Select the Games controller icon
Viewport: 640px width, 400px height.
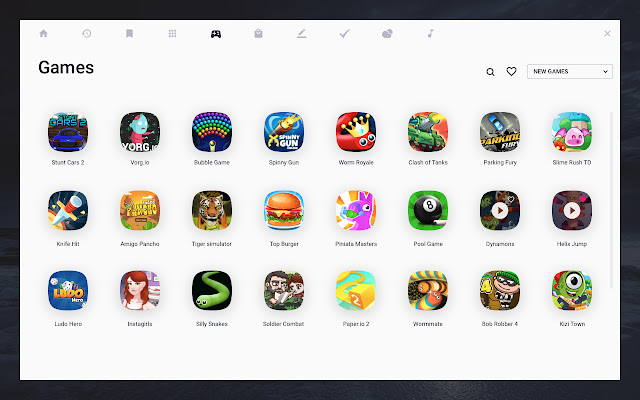pos(216,33)
